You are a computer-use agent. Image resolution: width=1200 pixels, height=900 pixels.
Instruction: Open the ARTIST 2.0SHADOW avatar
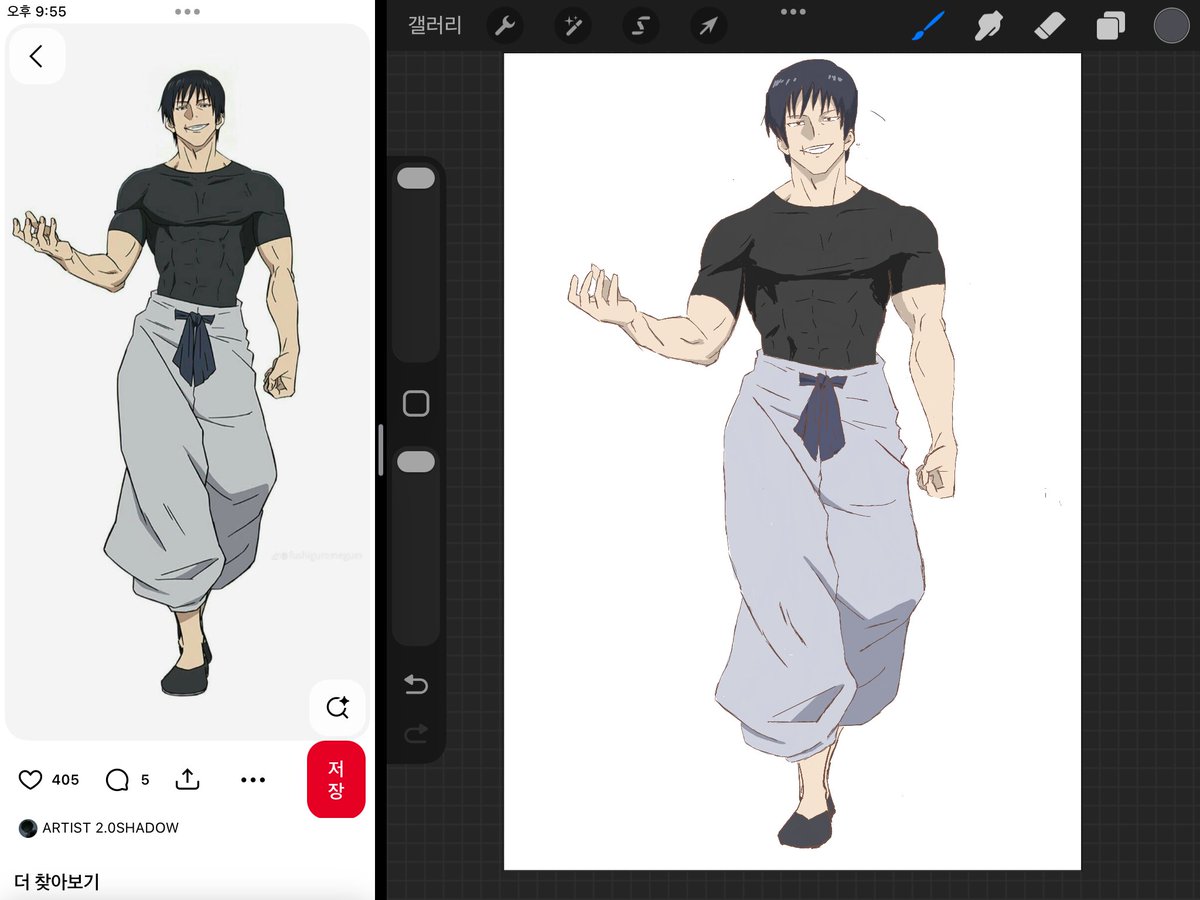click(x=28, y=828)
